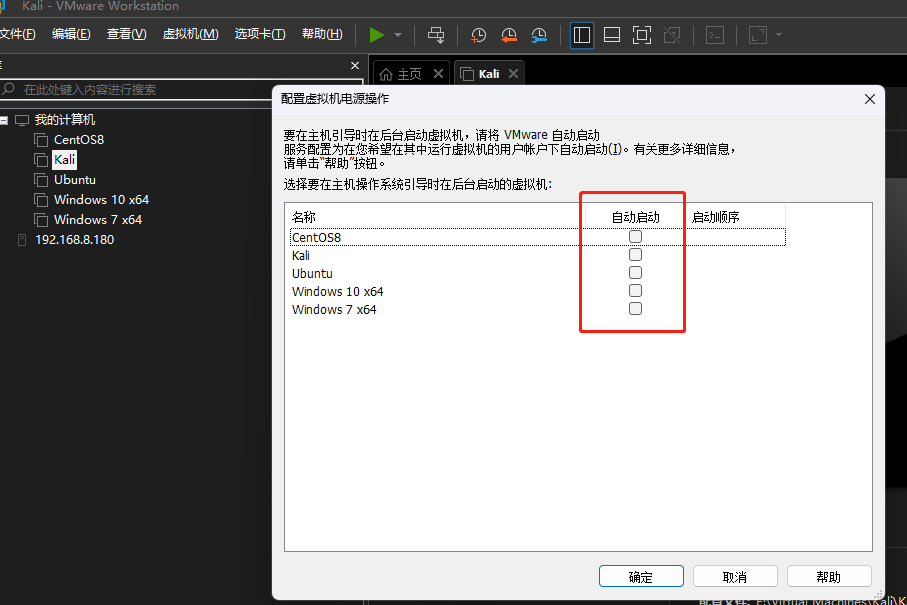Open the power options dropdown arrow
The height and width of the screenshot is (605, 907).
point(398,35)
